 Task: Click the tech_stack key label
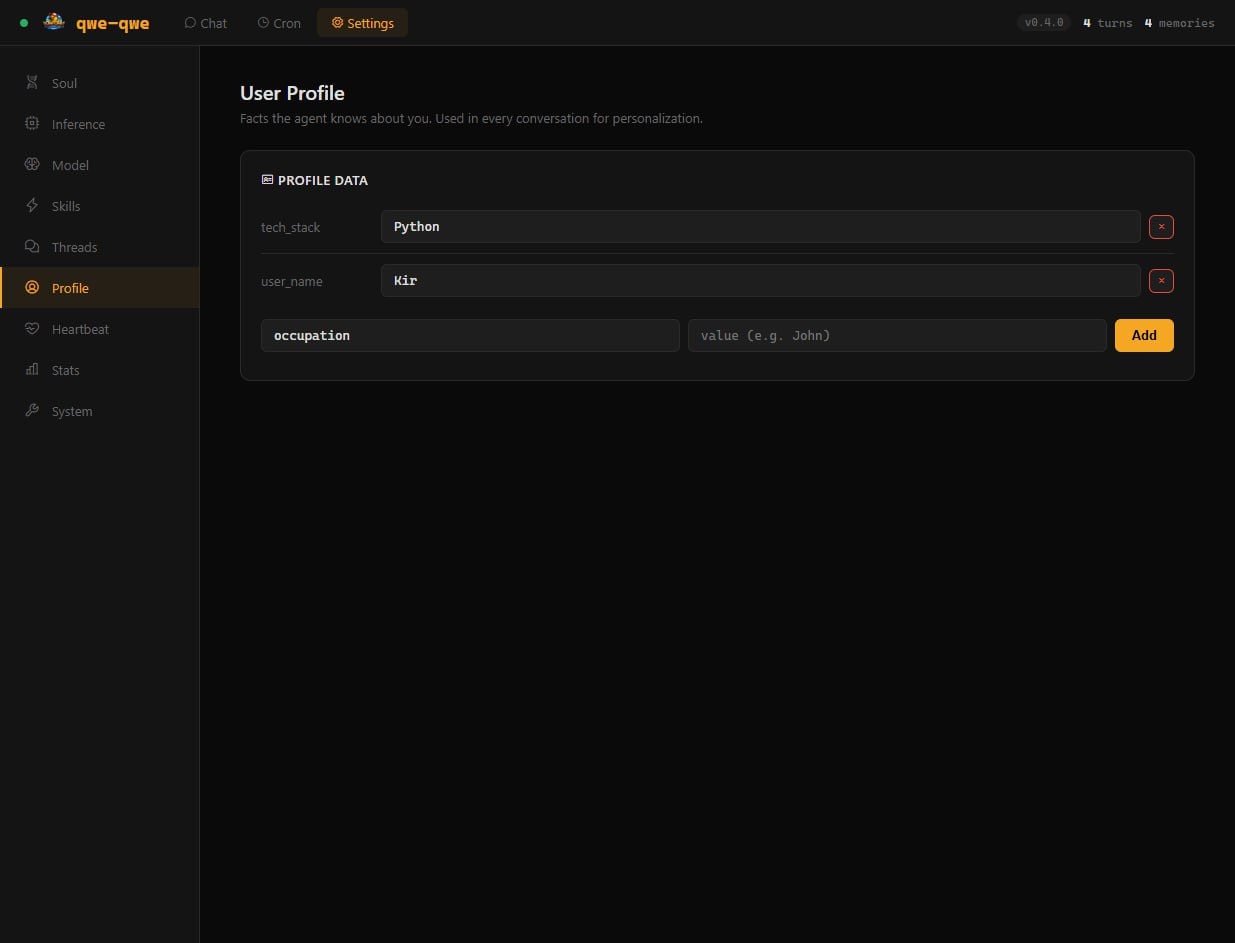tap(291, 228)
